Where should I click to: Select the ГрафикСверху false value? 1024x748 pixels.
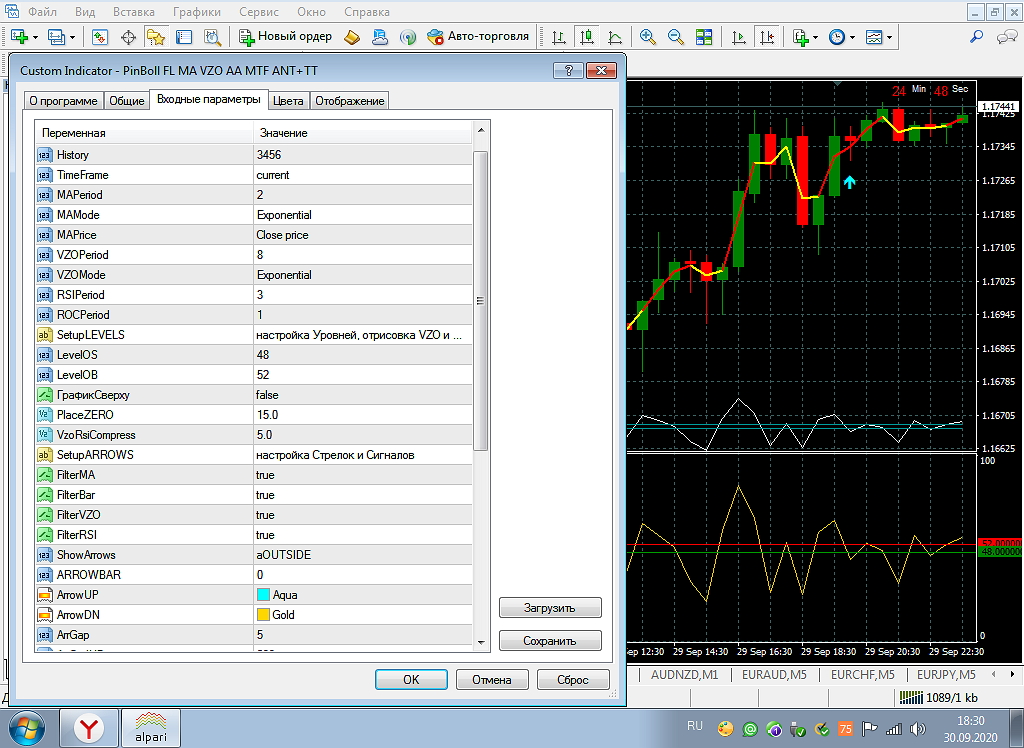point(362,395)
